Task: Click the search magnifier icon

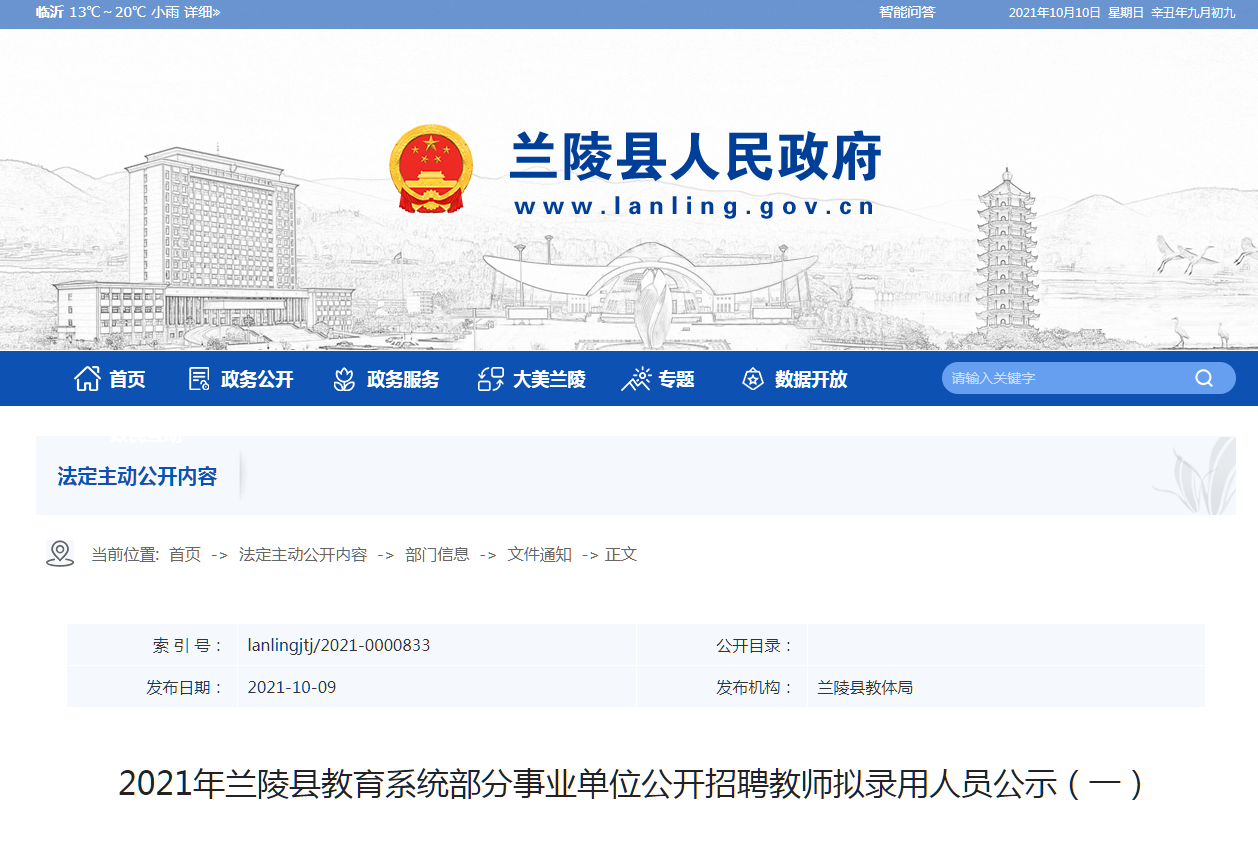Action: (x=1204, y=378)
